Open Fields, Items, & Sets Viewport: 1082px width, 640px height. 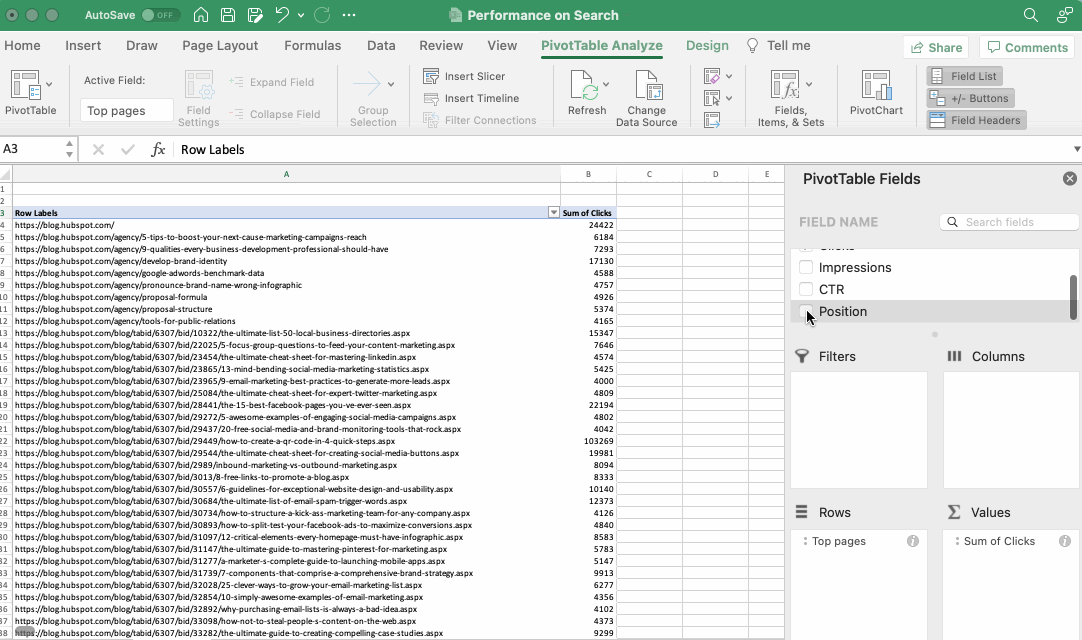tap(786, 88)
